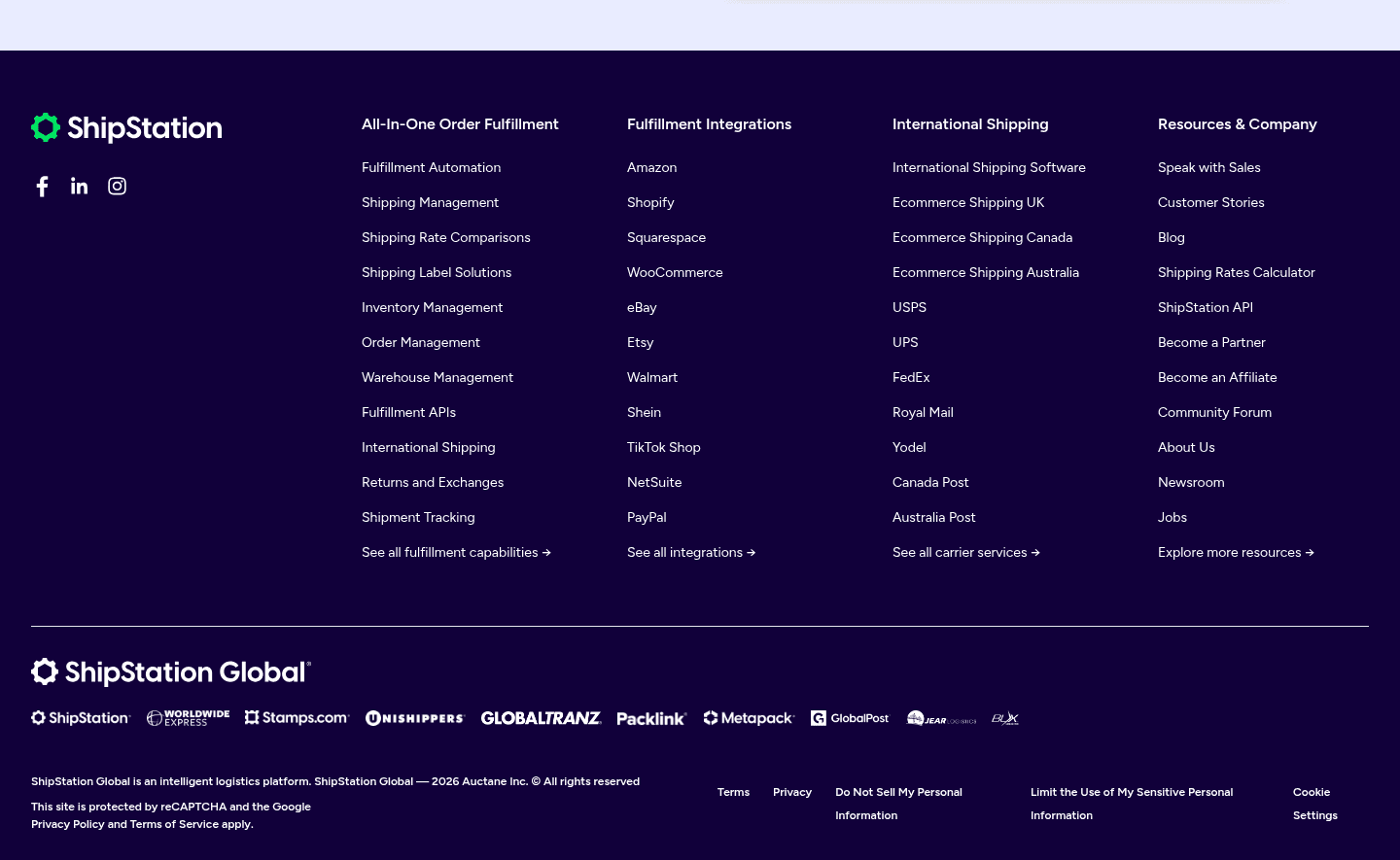Open Ecommerce Shipping UK link
The width and height of the screenshot is (1400, 860).
coord(968,202)
